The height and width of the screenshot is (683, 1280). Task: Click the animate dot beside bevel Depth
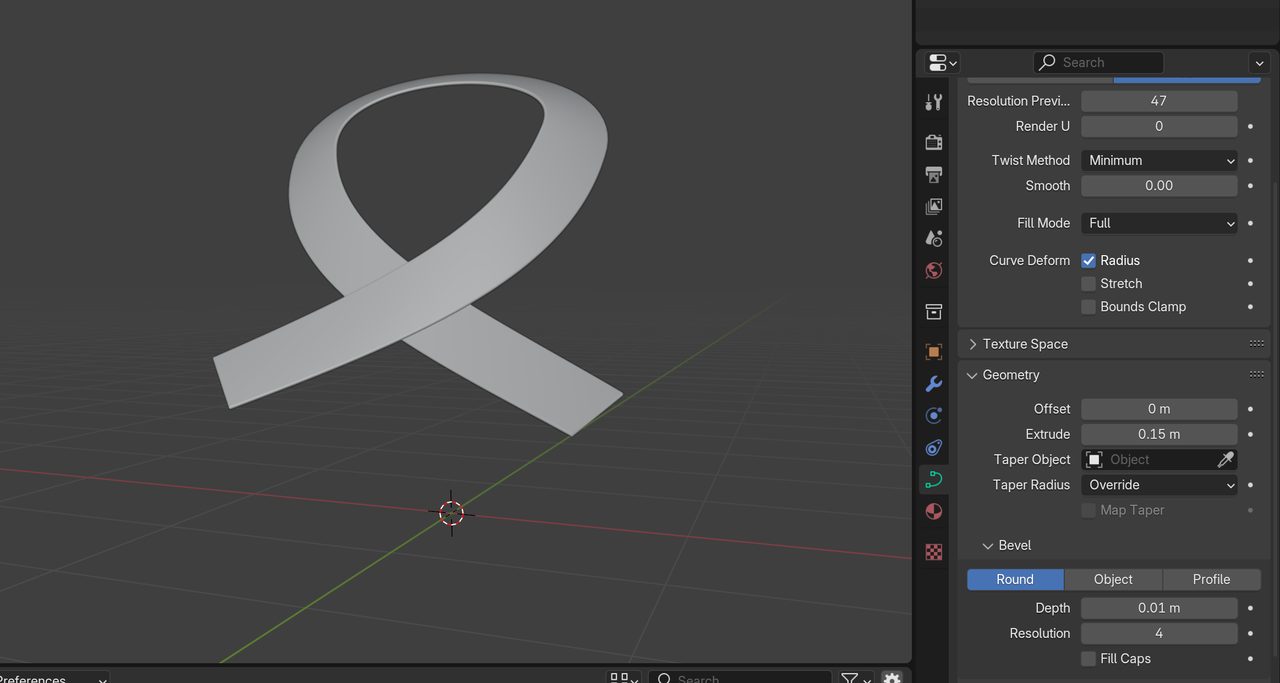(x=1250, y=608)
